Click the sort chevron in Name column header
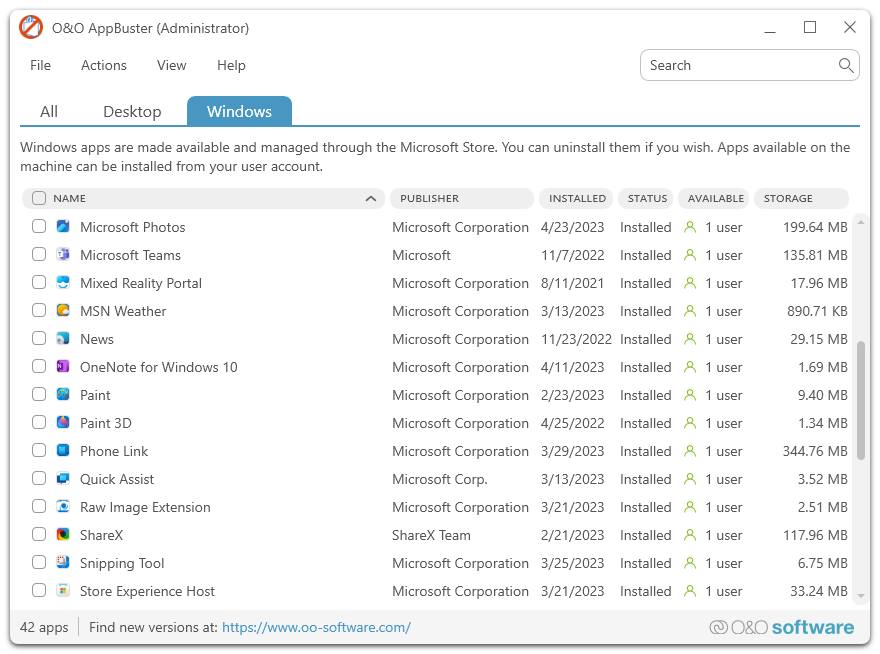Image resolution: width=880 pixels, height=654 pixels. point(371,199)
